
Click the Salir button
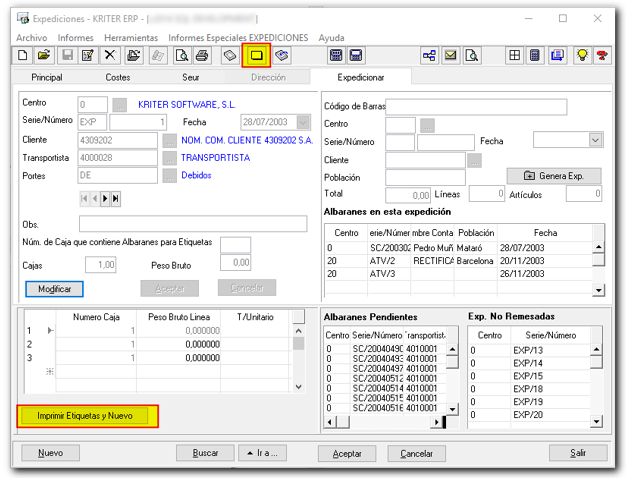point(578,453)
